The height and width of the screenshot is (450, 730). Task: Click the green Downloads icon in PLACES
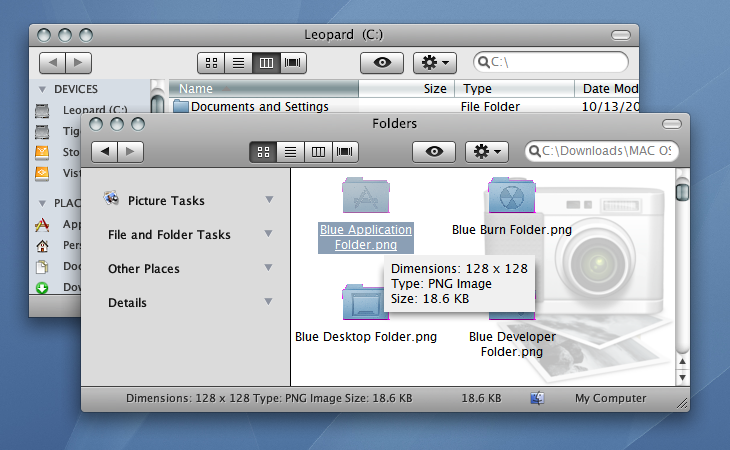click(42, 288)
